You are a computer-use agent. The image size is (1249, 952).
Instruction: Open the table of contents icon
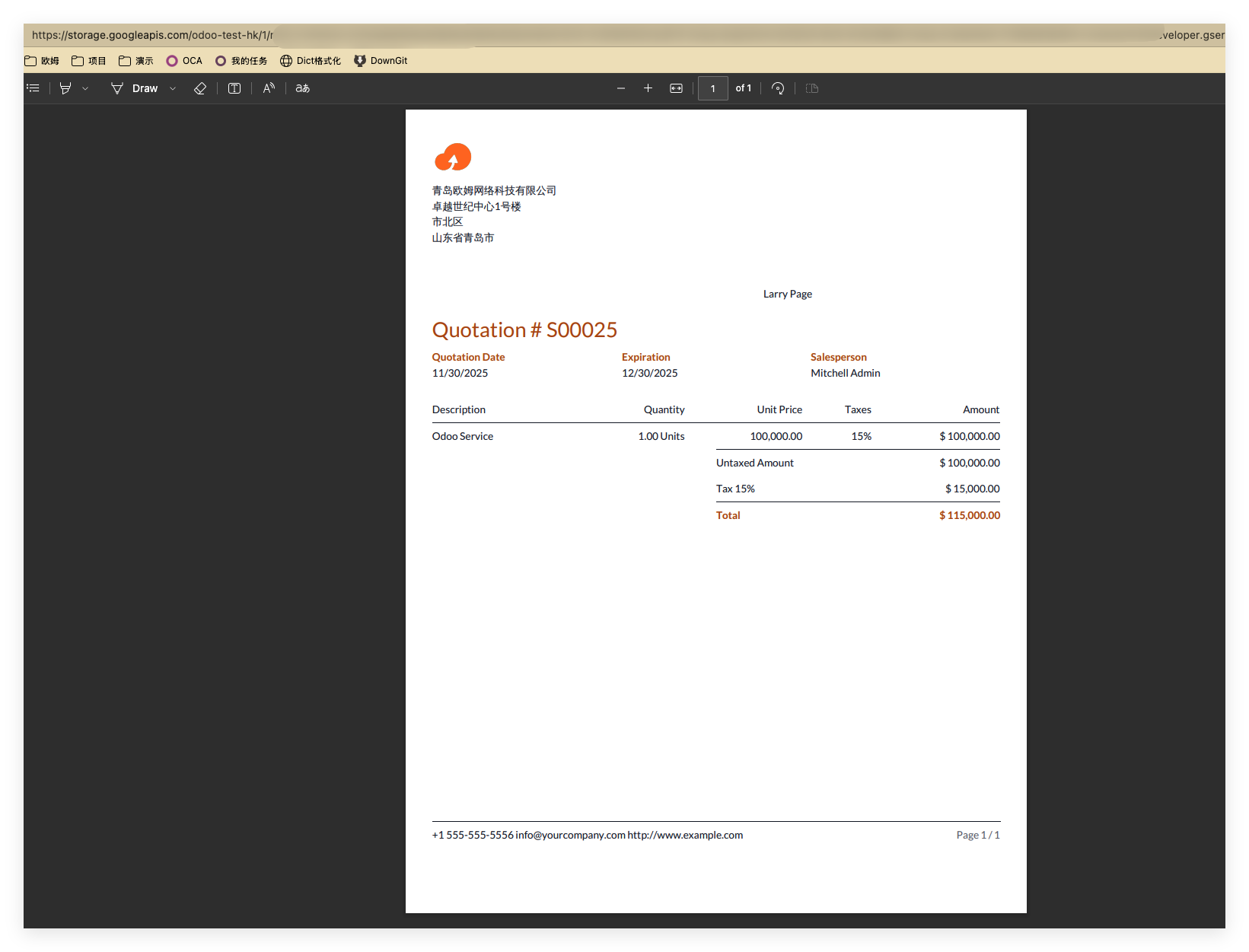click(33, 88)
